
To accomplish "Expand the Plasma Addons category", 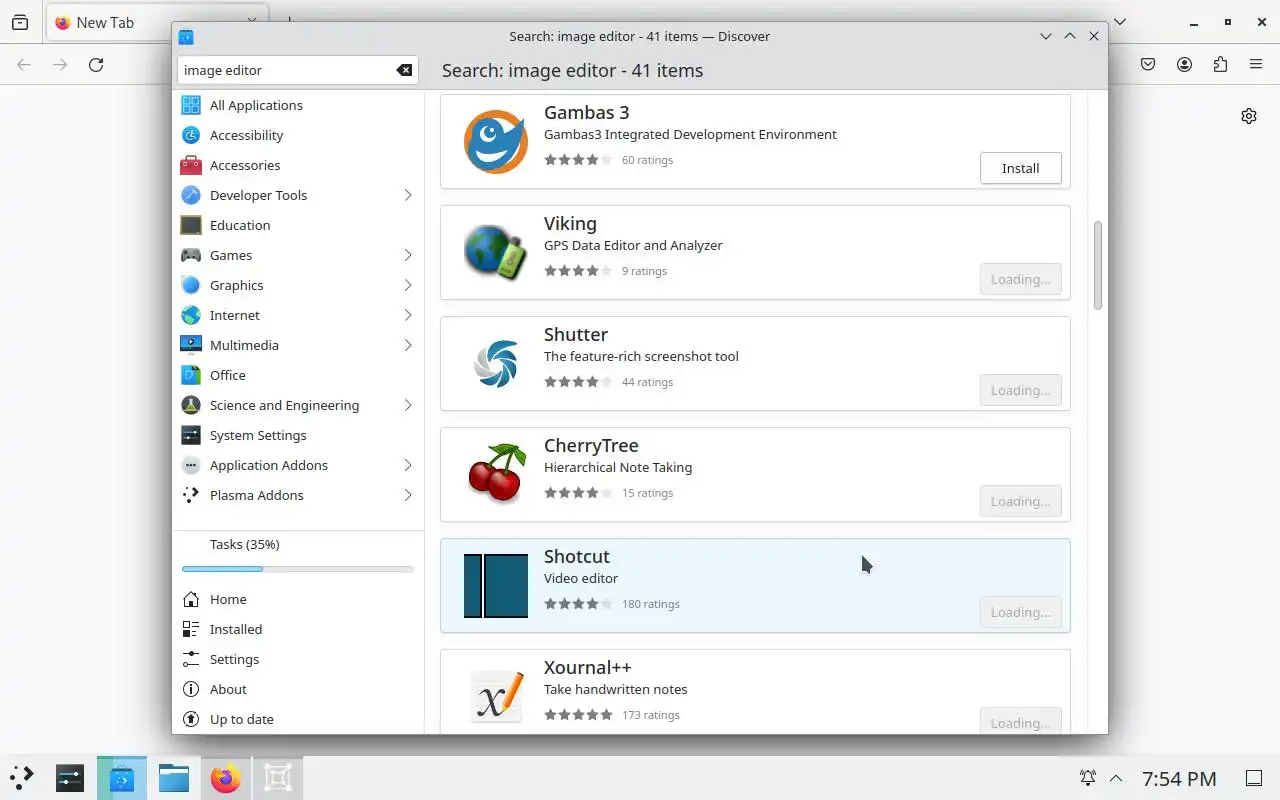I will tap(408, 495).
